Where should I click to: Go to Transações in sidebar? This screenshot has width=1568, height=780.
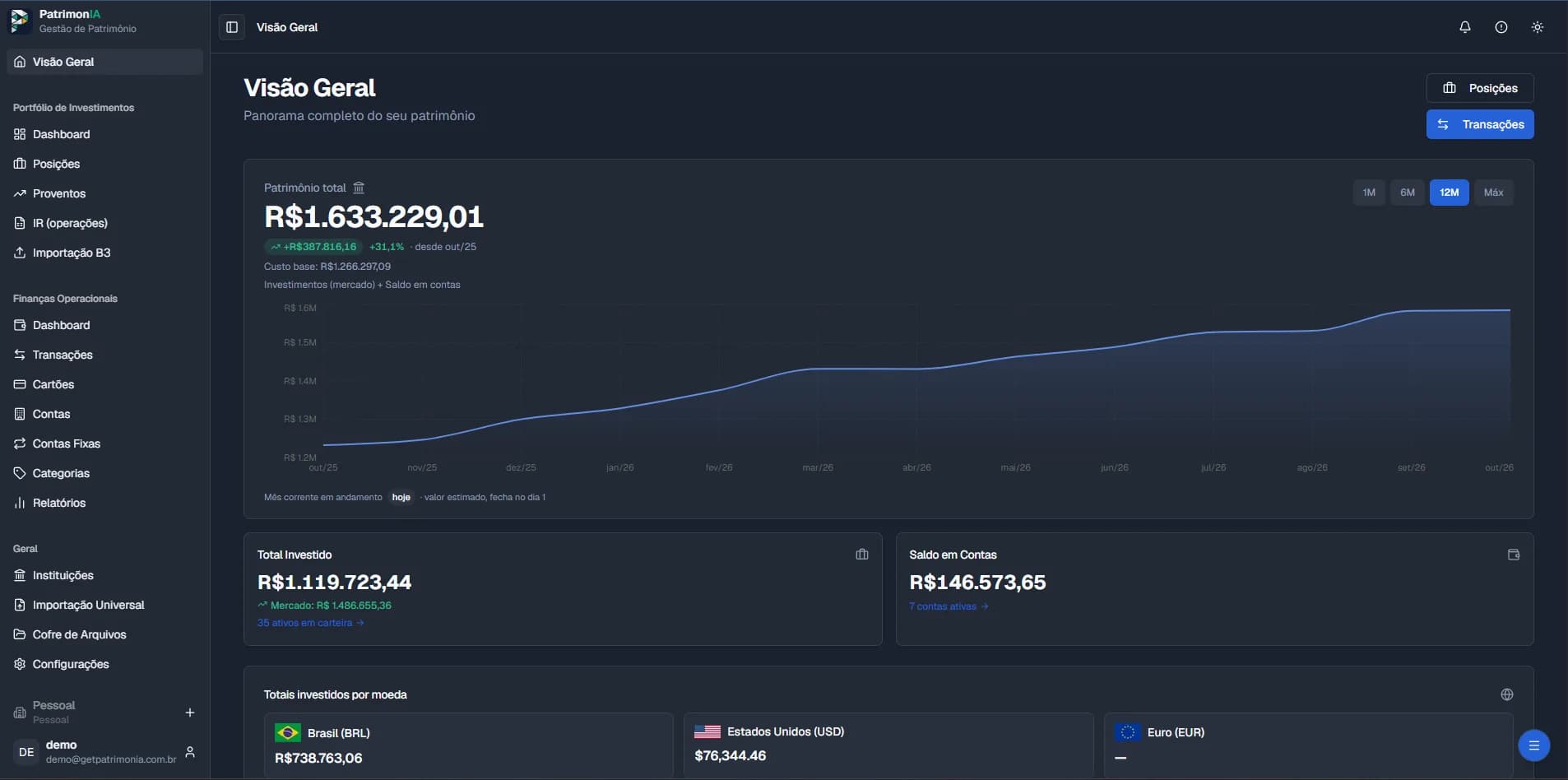click(x=104, y=355)
